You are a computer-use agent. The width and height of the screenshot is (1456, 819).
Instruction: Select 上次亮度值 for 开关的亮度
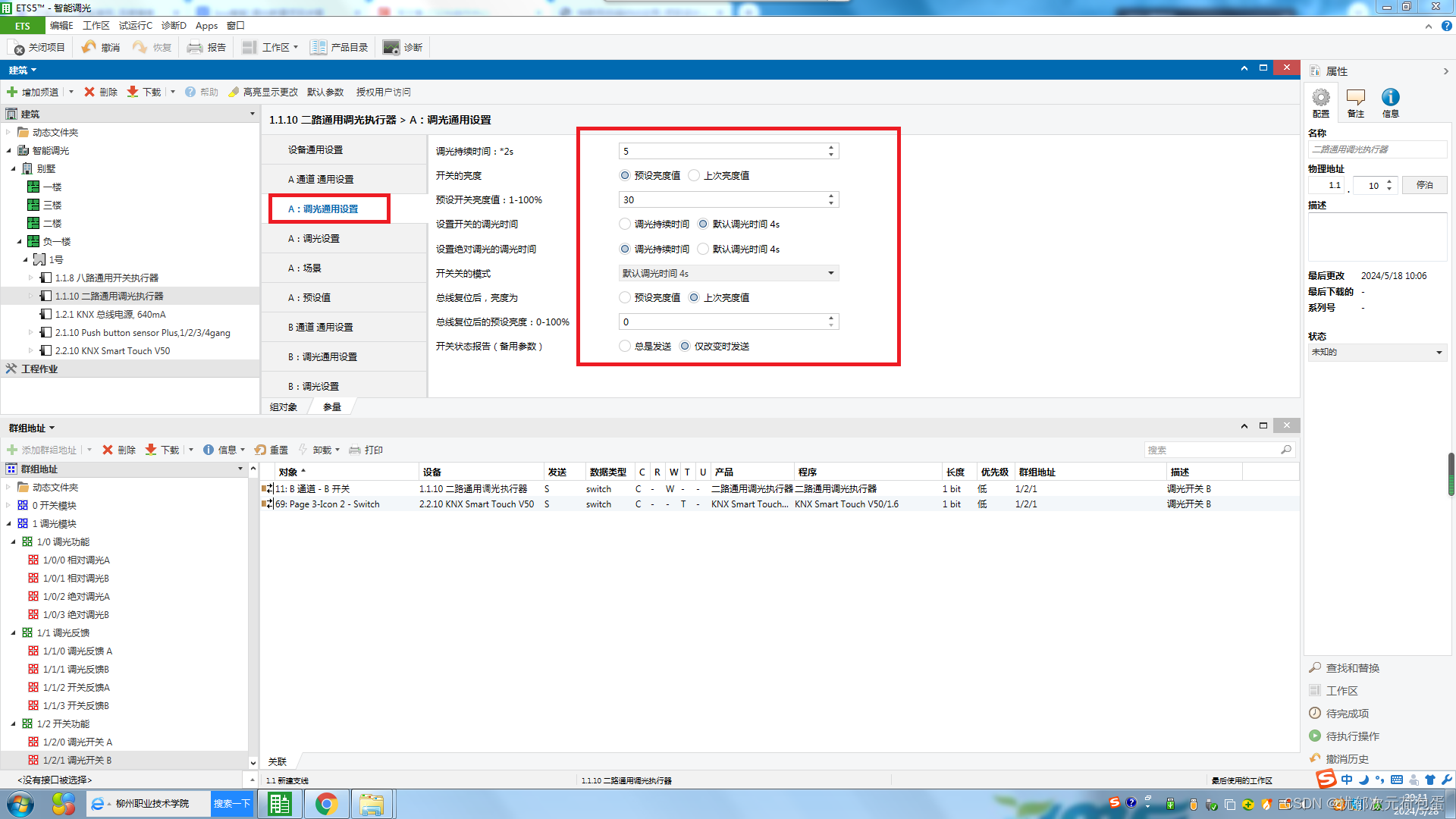694,176
